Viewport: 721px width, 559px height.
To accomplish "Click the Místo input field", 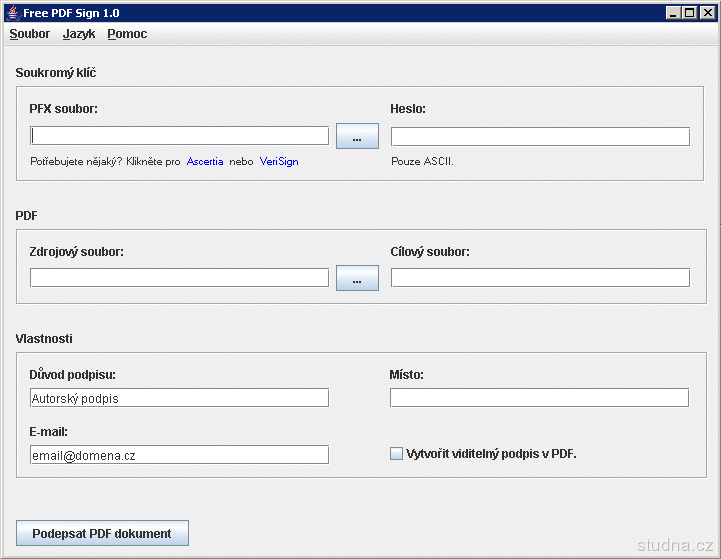I will coord(539,398).
